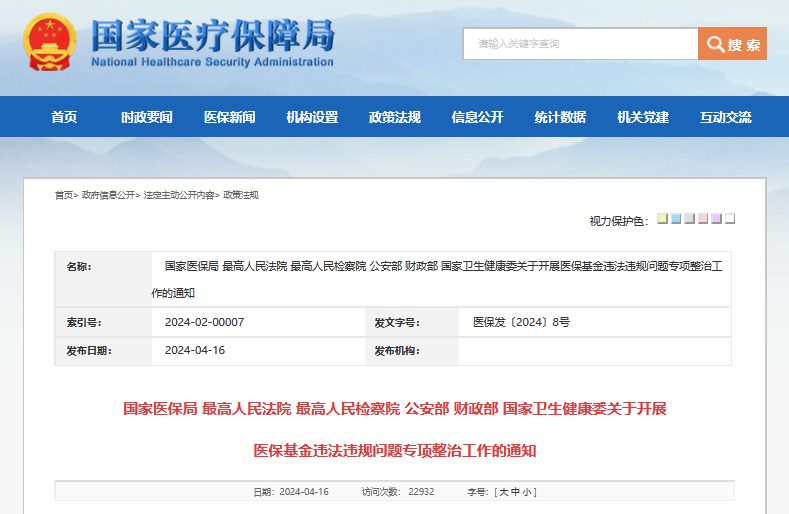Viewport: 789px width, 514px height.
Task: Select the white eye-protection color swatch
Action: click(730, 219)
